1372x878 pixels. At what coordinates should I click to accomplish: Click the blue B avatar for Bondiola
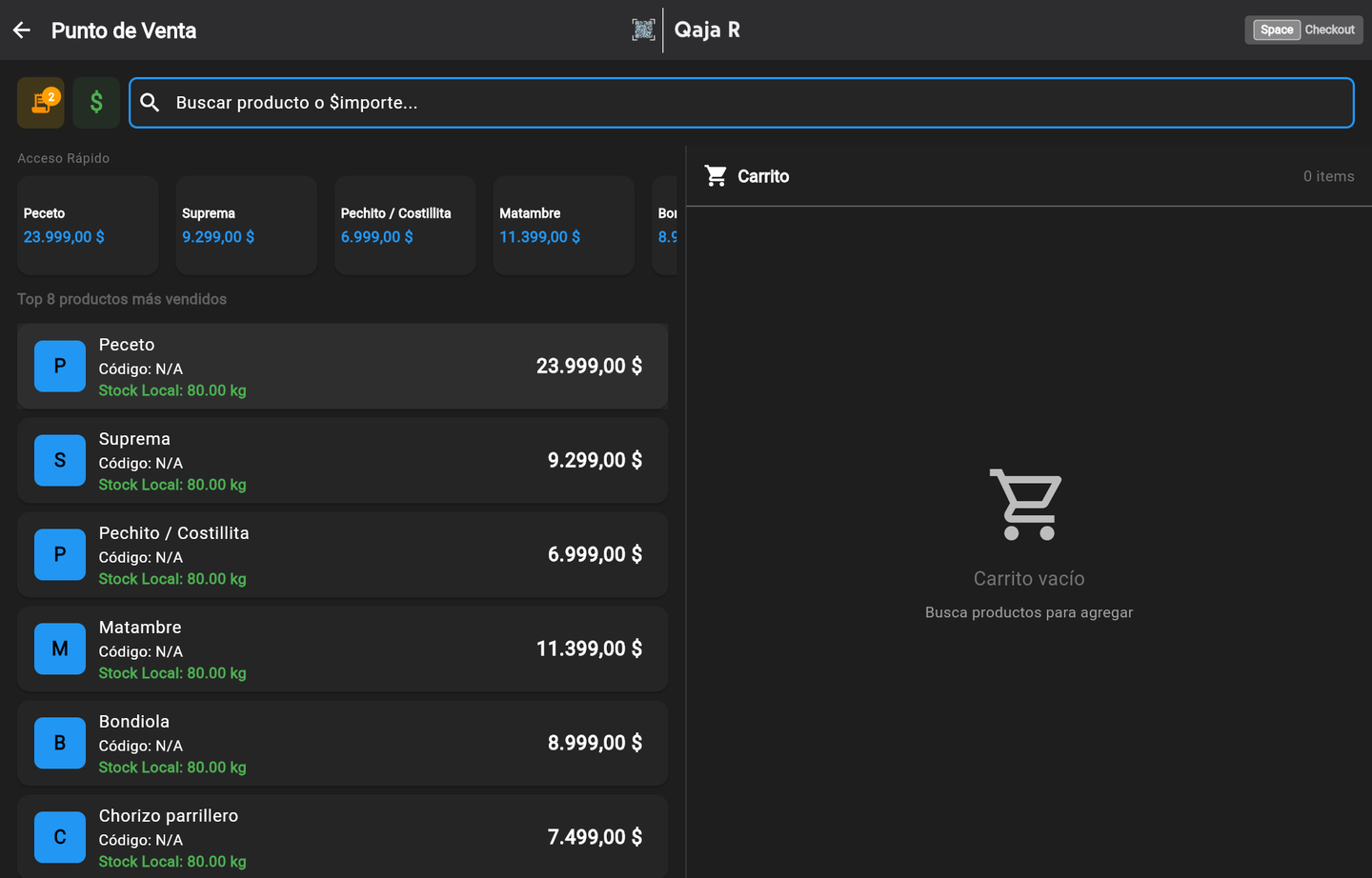pyautogui.click(x=60, y=743)
